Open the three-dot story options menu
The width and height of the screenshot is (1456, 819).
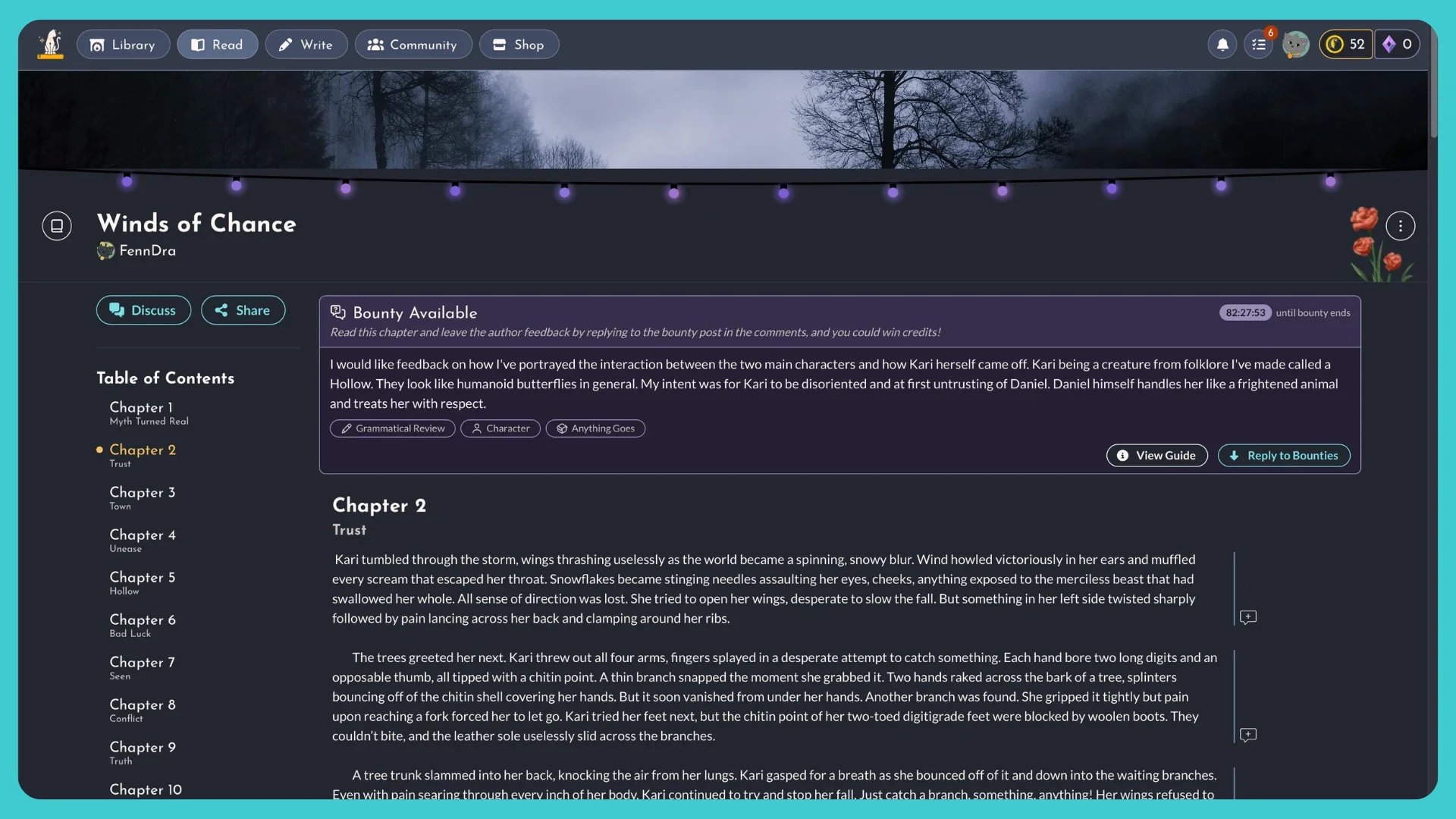[1400, 226]
